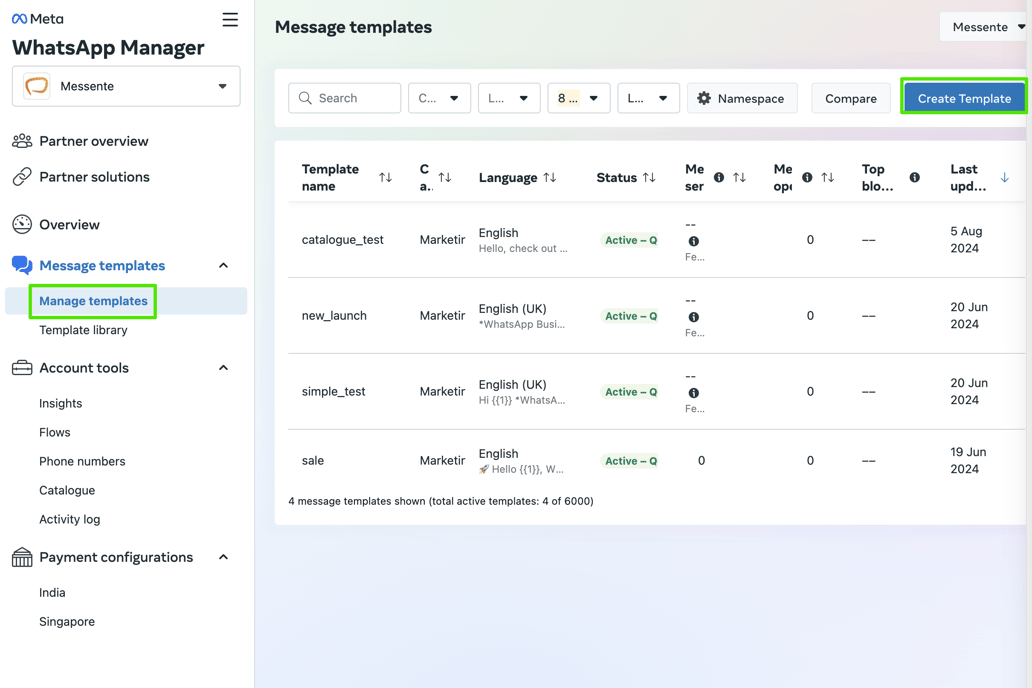Image resolution: width=1032 pixels, height=688 pixels.
Task: Click the 19 Jun 2024 date
Action: pyautogui.click(x=968, y=460)
